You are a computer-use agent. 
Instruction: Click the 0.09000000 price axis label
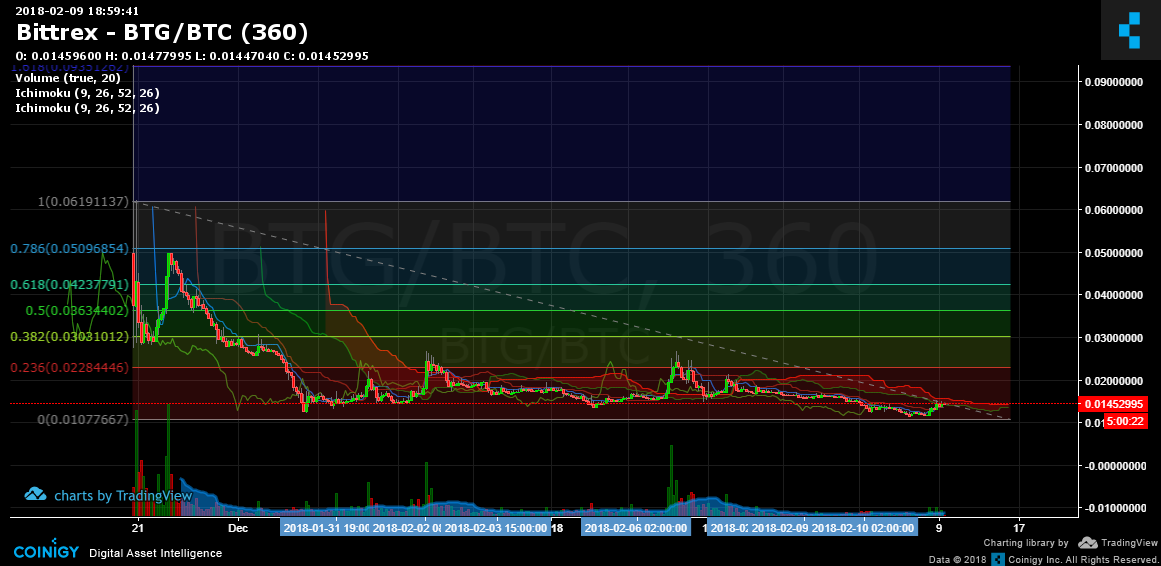coord(1114,82)
